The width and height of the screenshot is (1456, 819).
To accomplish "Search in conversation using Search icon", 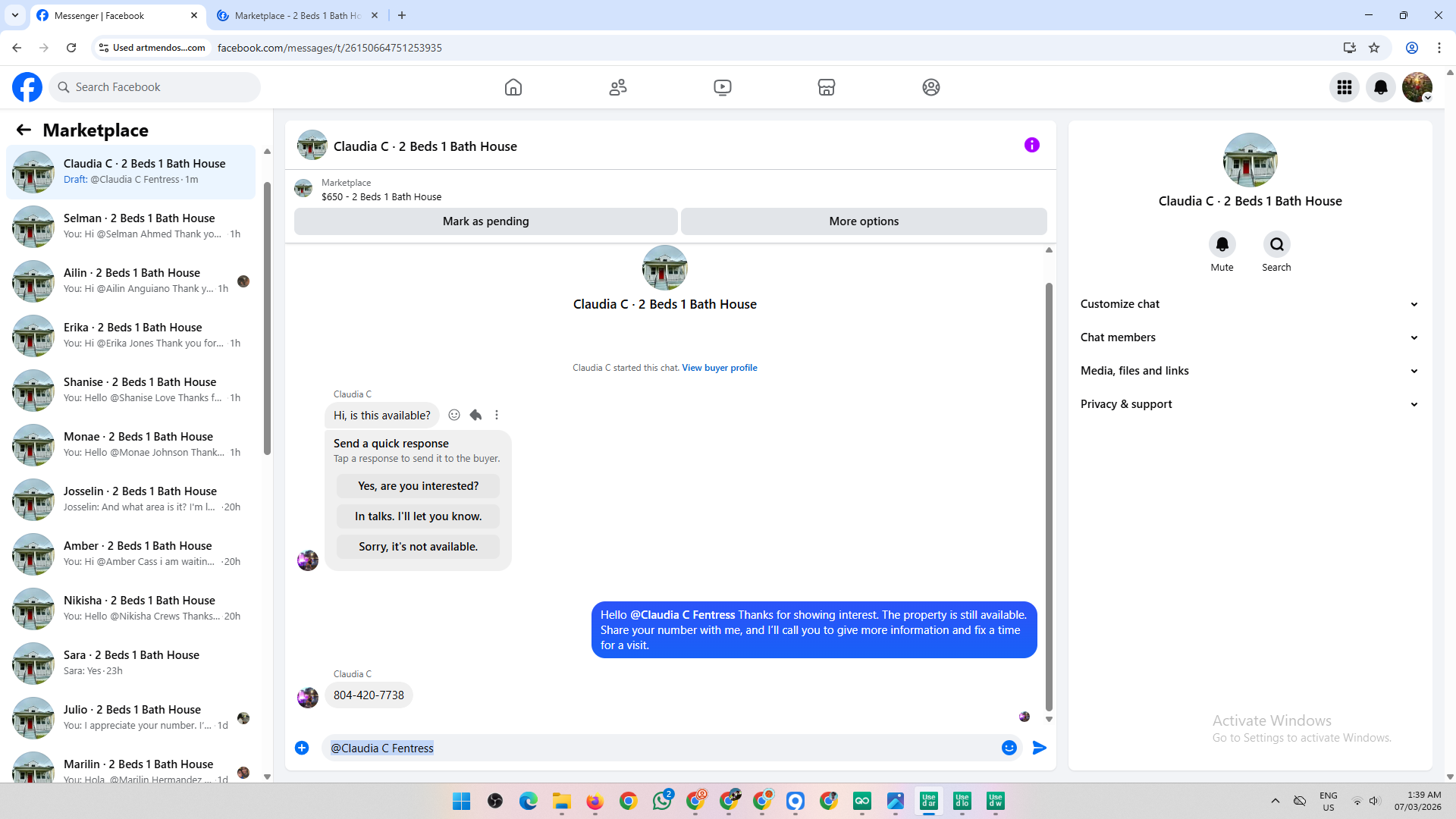I will [x=1276, y=244].
